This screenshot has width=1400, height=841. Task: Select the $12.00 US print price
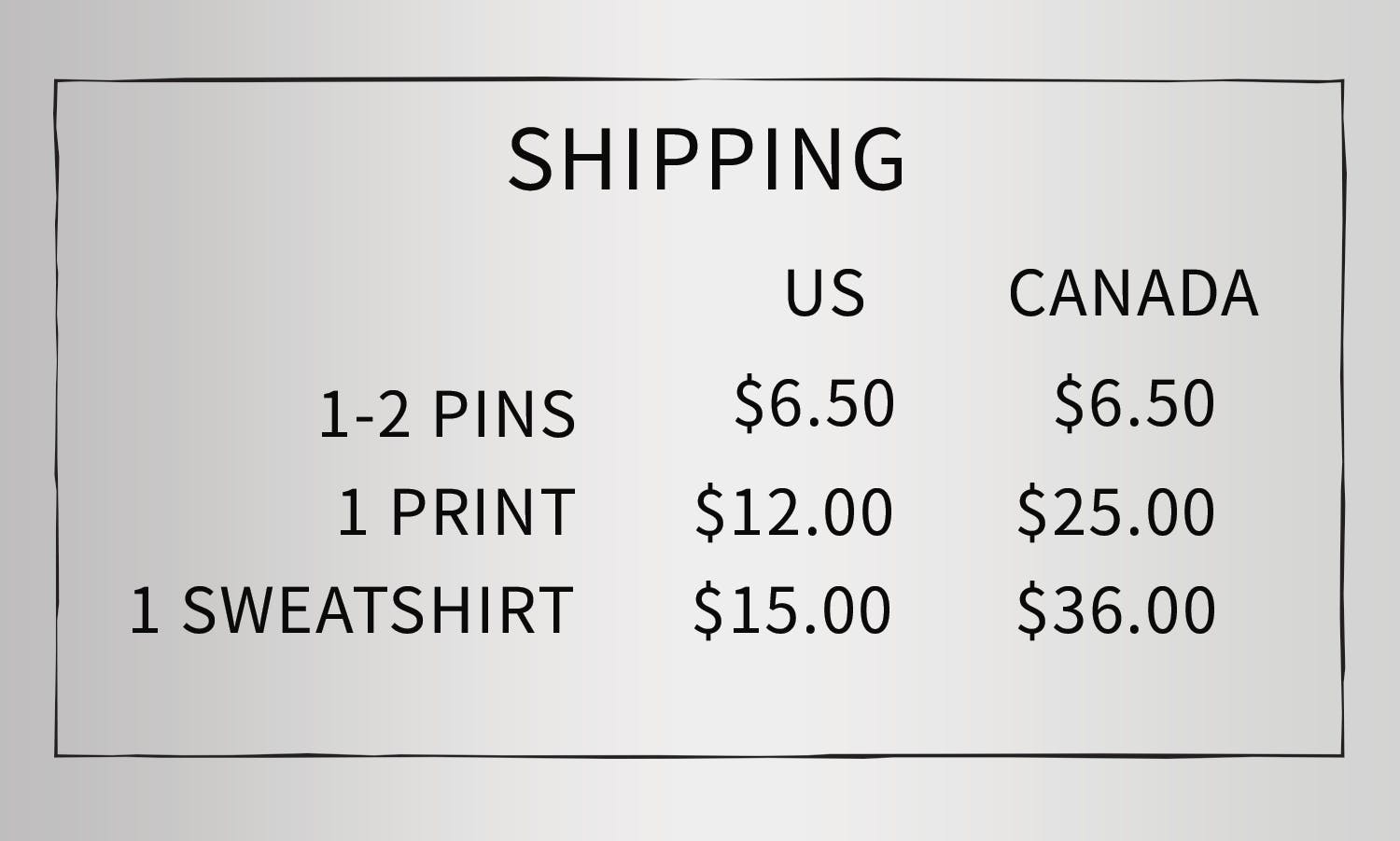point(793,512)
